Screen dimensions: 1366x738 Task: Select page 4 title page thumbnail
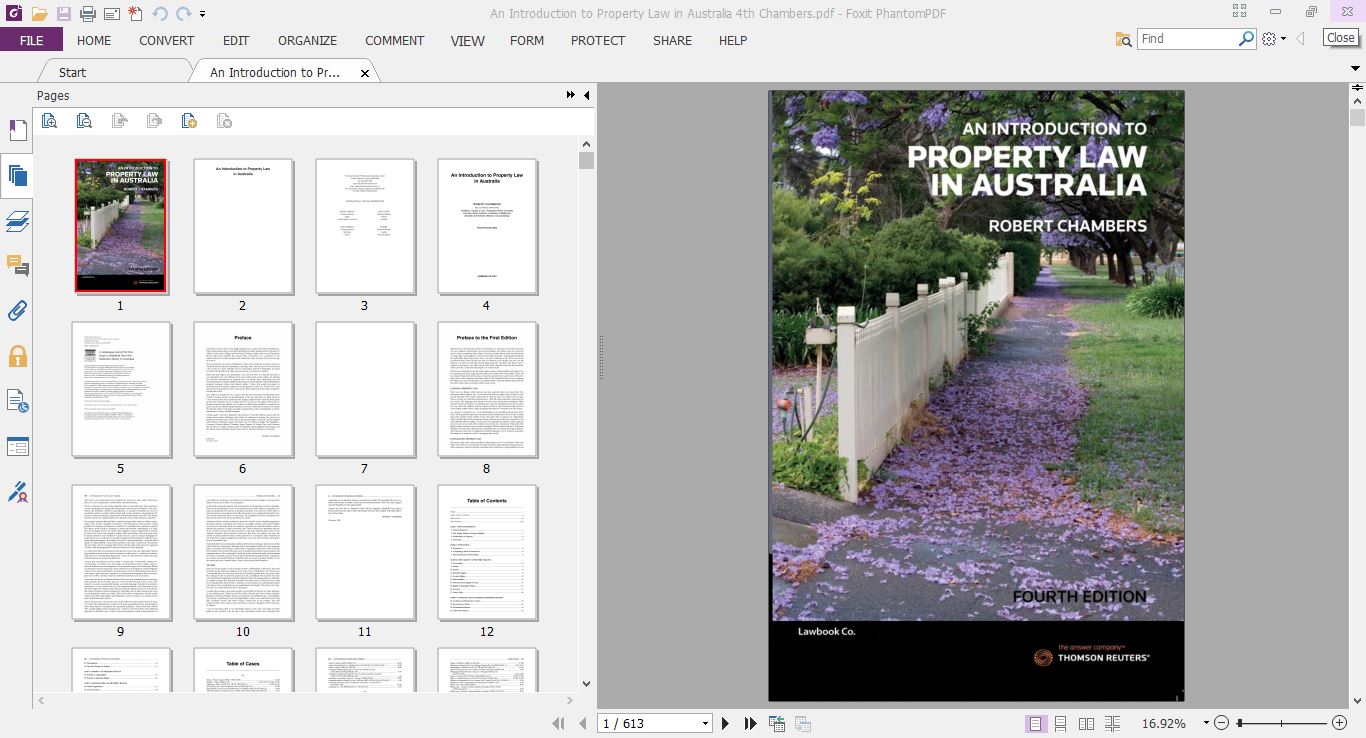click(487, 225)
